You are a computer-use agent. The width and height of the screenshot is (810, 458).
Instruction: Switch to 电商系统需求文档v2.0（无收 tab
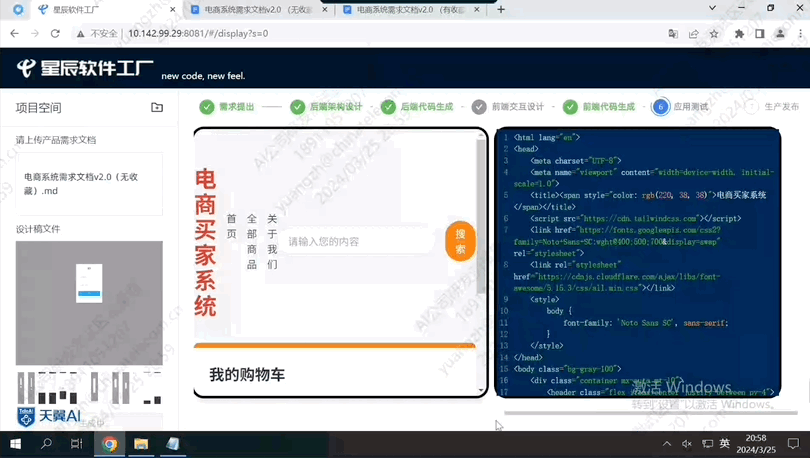point(258,10)
